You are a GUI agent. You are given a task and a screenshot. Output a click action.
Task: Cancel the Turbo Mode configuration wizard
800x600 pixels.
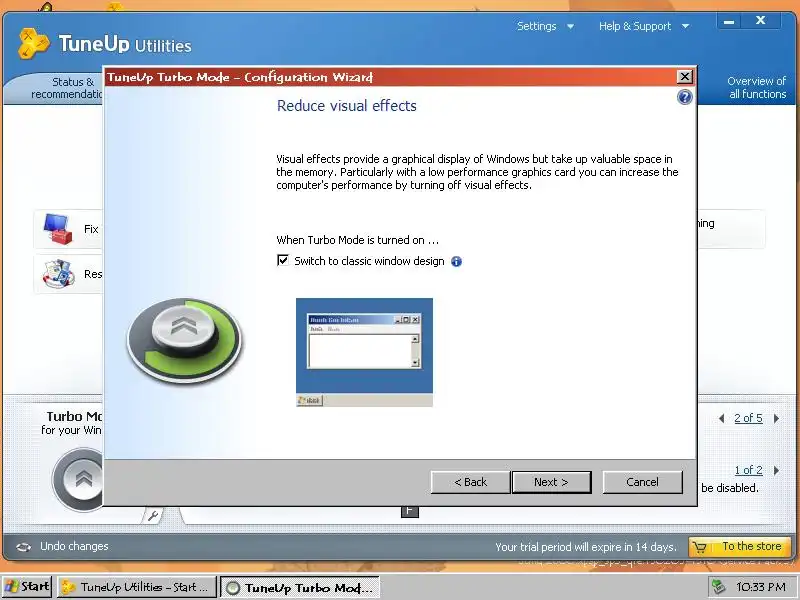coord(642,482)
